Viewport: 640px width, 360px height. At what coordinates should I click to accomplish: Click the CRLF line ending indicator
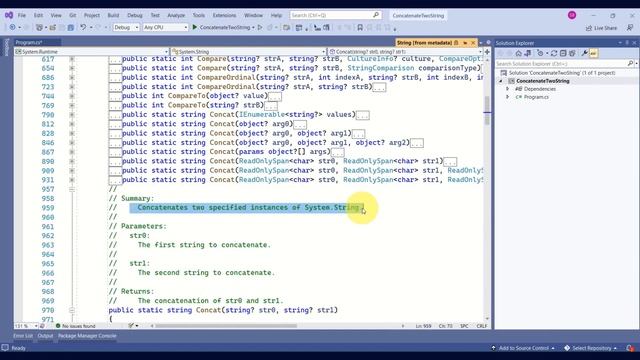coord(482,326)
